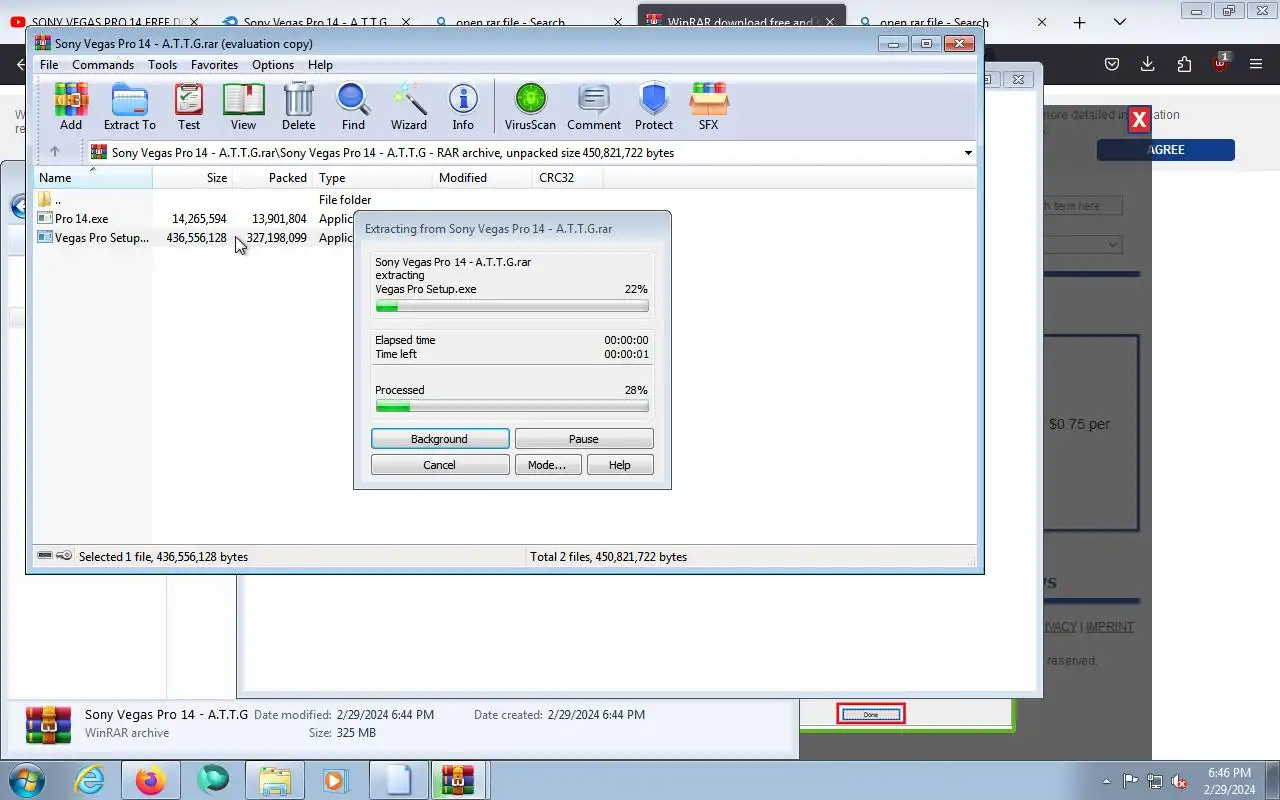Click the SFX box icon
Image resolution: width=1280 pixels, height=800 pixels.
click(708, 107)
